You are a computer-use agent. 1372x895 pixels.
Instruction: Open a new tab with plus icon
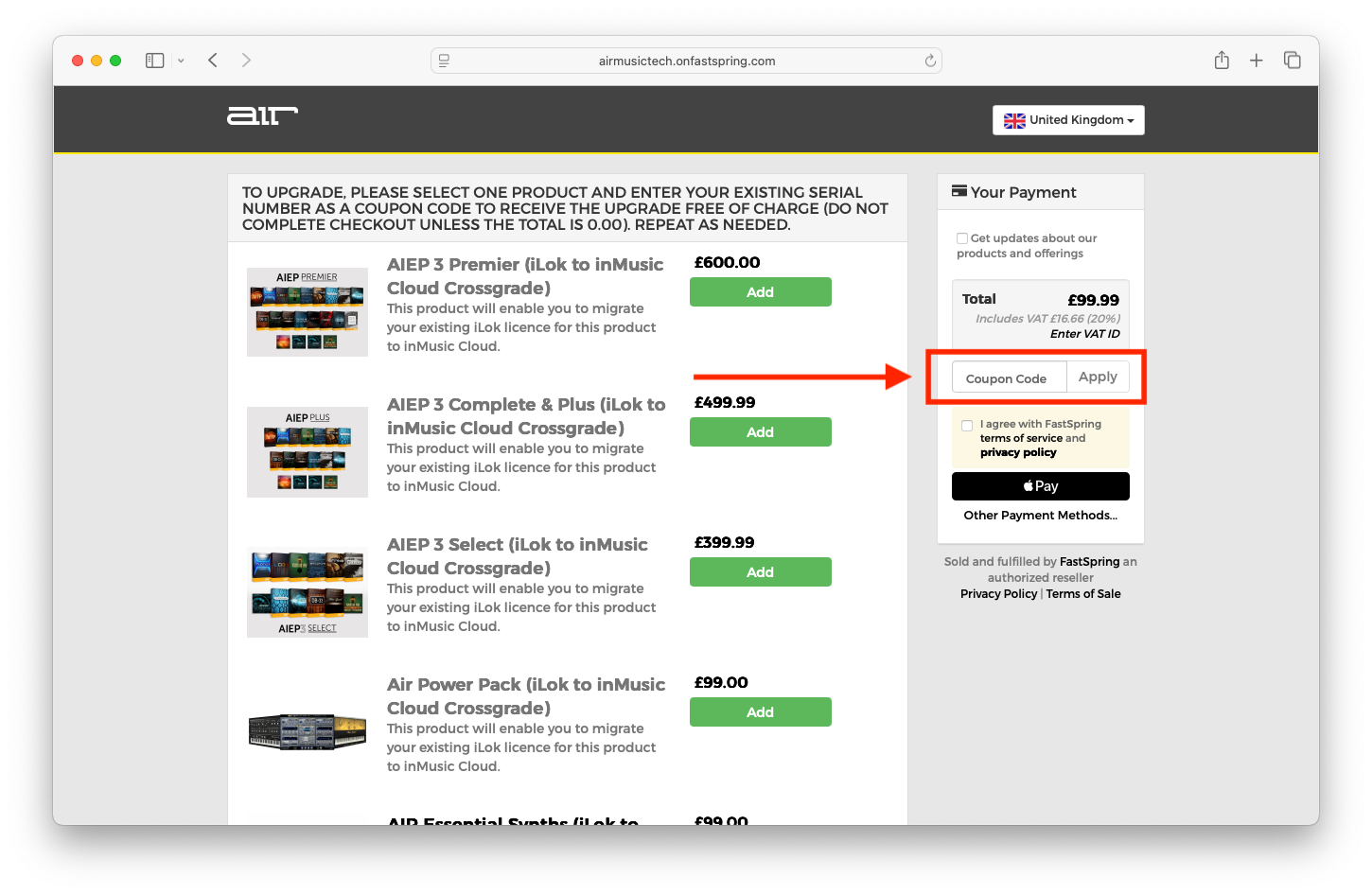(1257, 61)
